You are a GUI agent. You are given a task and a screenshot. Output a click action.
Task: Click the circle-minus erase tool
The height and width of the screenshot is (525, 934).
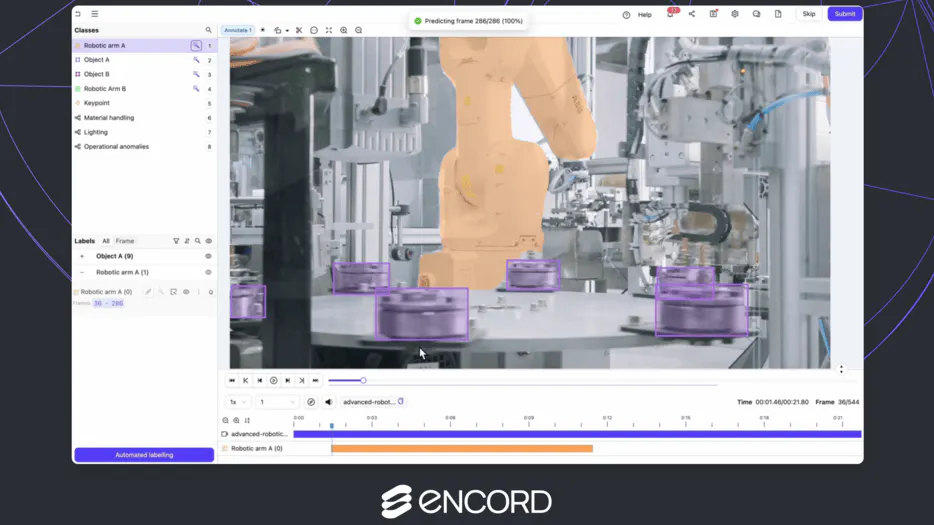coord(314,30)
